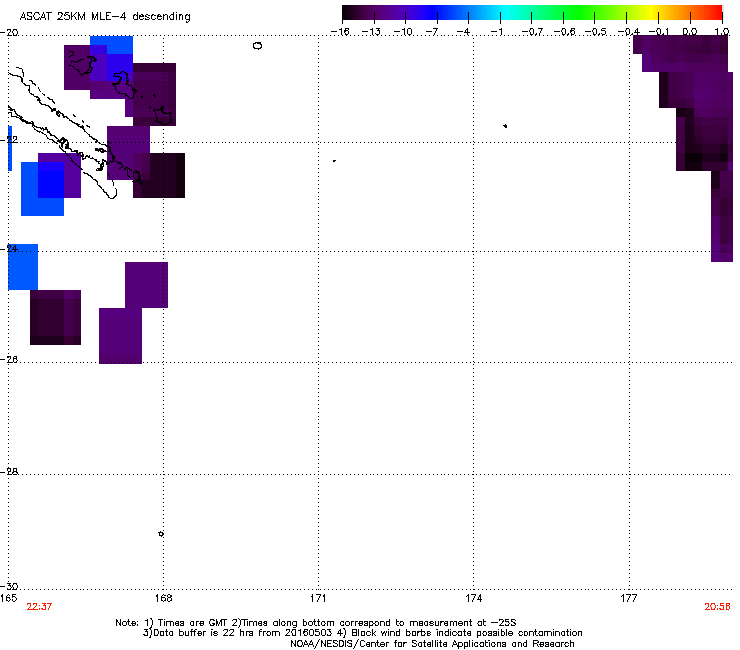
Task: Select the 165 longitude axis label
Action: click(x=8, y=598)
